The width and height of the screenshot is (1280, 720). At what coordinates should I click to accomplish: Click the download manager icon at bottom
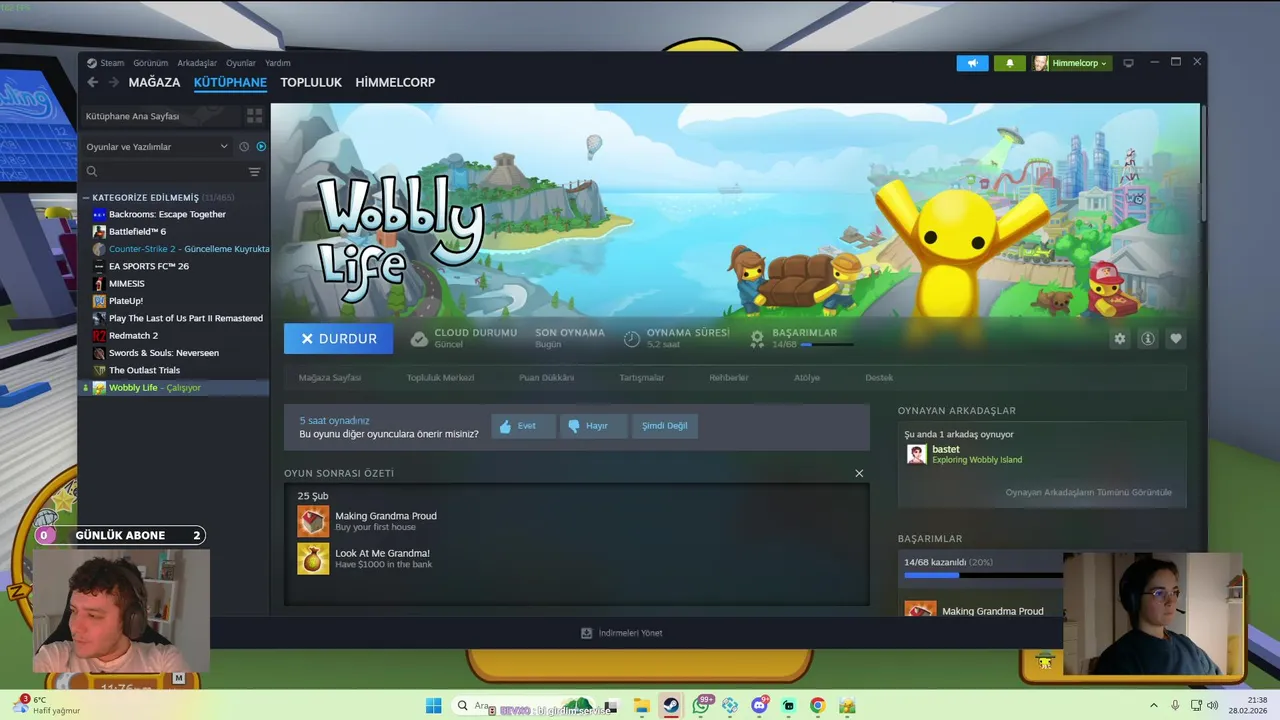tap(587, 633)
